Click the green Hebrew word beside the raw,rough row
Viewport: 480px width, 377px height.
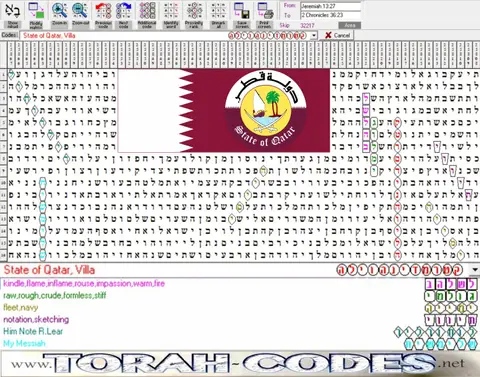[452, 296]
